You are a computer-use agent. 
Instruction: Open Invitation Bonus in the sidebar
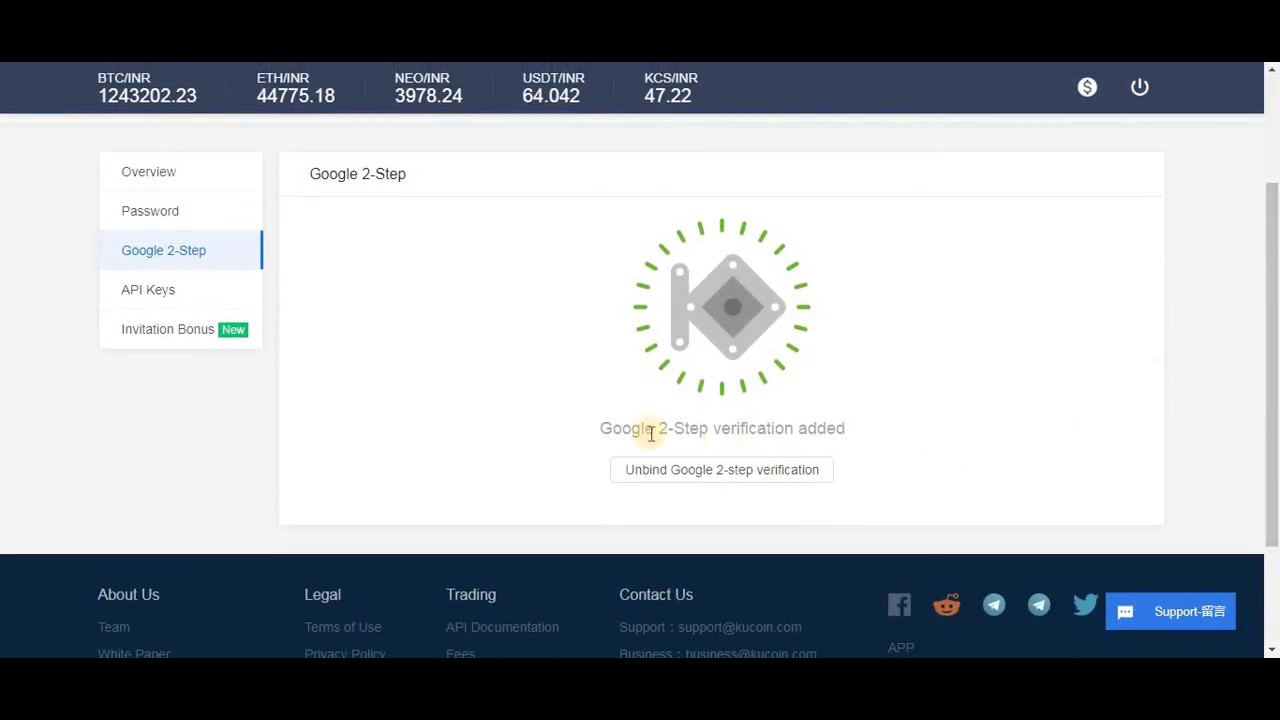181,329
